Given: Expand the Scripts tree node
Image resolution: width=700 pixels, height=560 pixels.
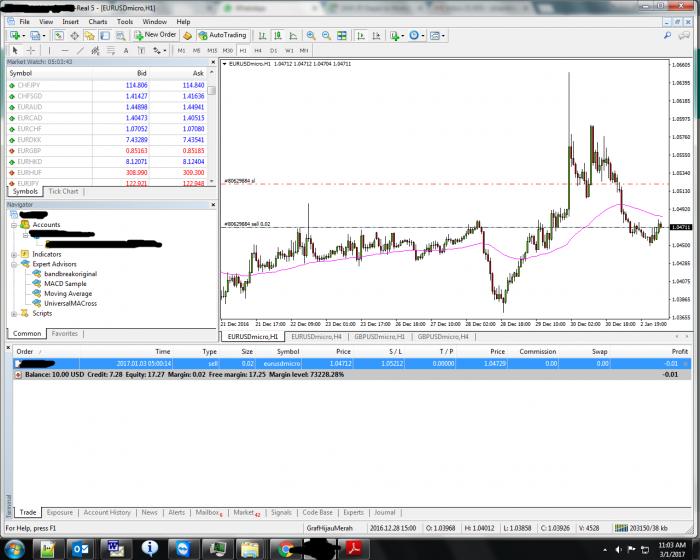Looking at the screenshot, I should (14, 314).
